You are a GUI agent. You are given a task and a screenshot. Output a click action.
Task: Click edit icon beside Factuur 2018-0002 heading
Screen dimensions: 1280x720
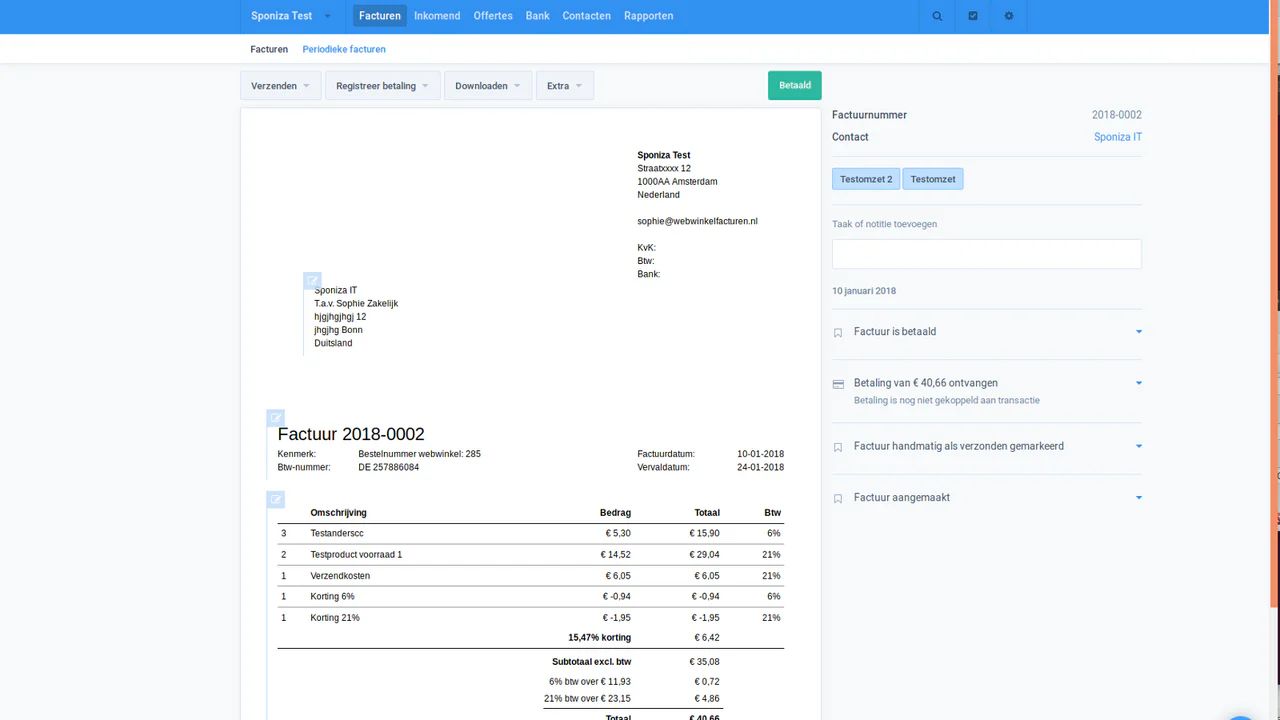coord(276,418)
